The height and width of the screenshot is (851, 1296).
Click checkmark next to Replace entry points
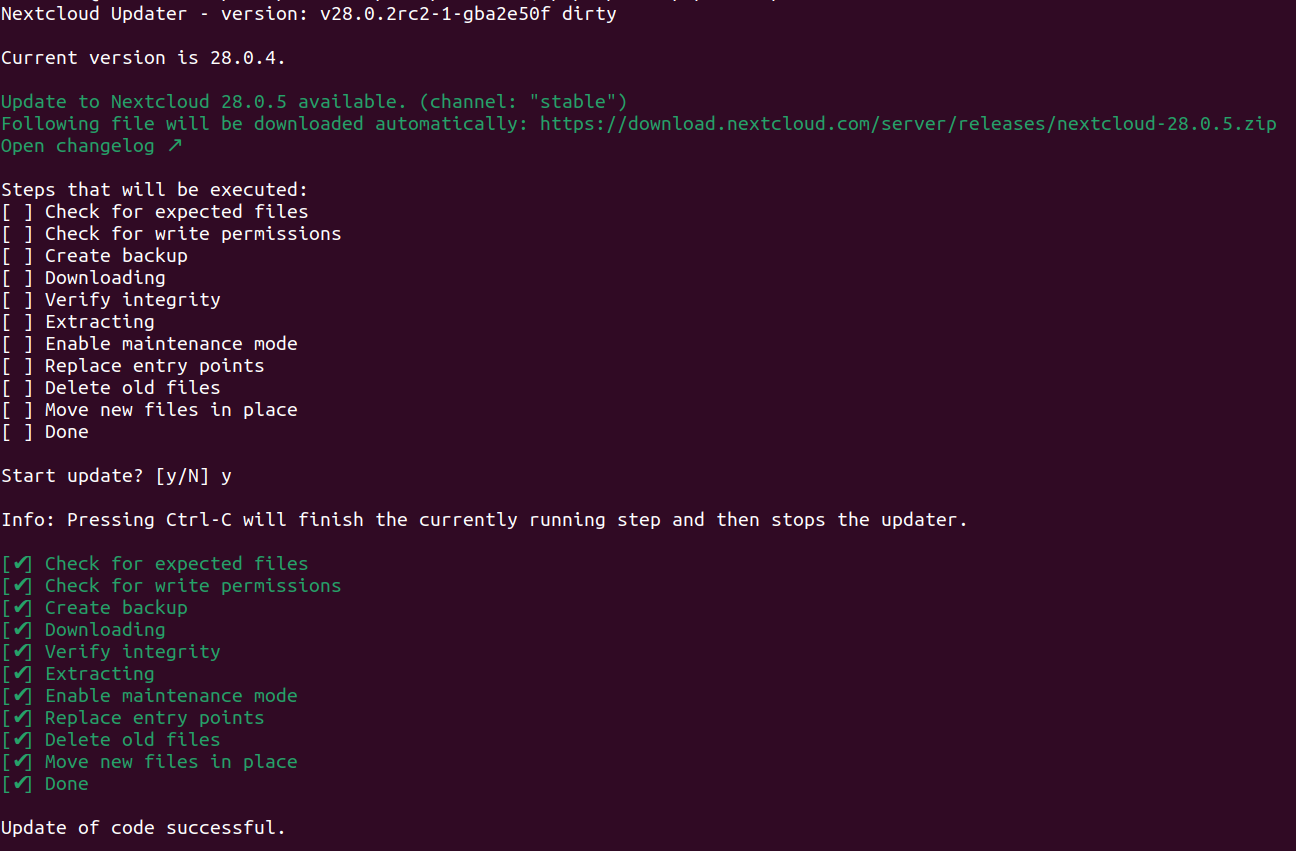22,718
